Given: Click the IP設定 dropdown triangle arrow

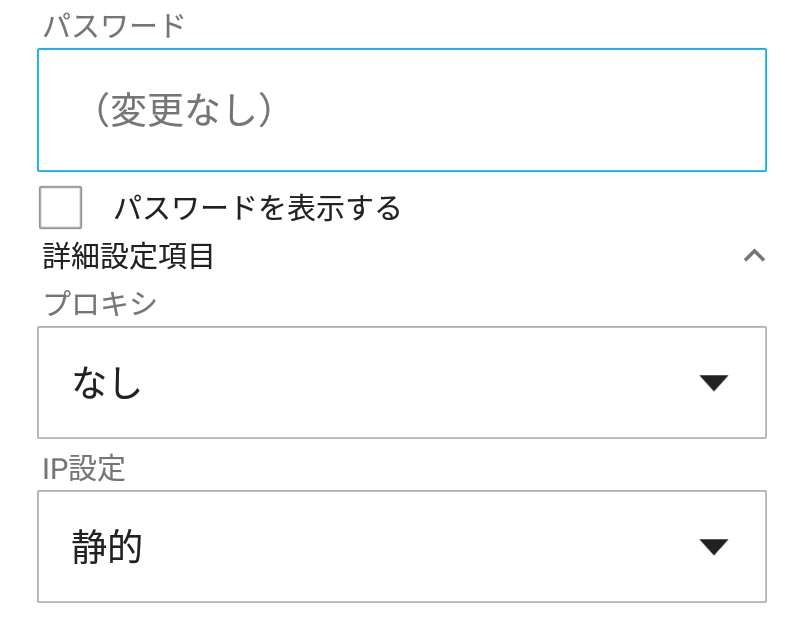Looking at the screenshot, I should click(714, 546).
